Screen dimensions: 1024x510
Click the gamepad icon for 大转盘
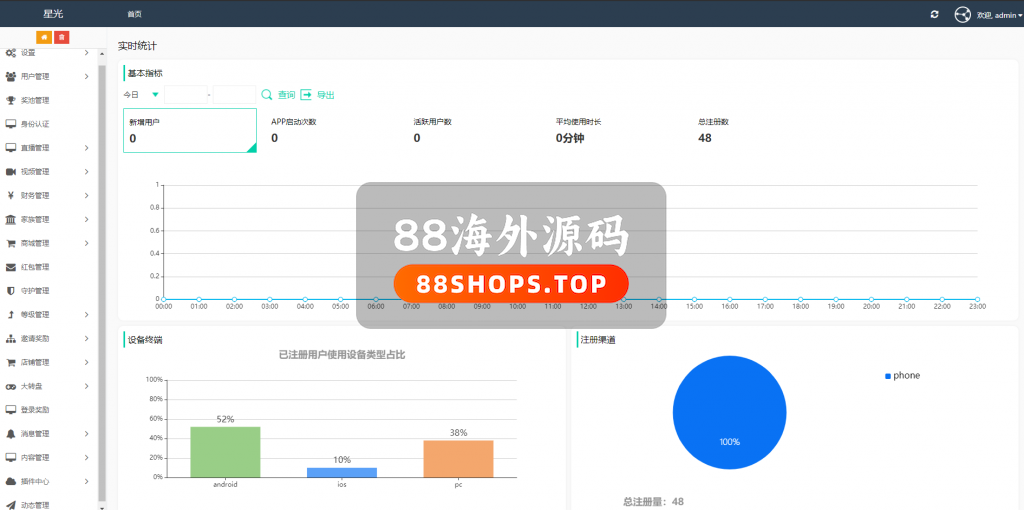click(x=11, y=386)
